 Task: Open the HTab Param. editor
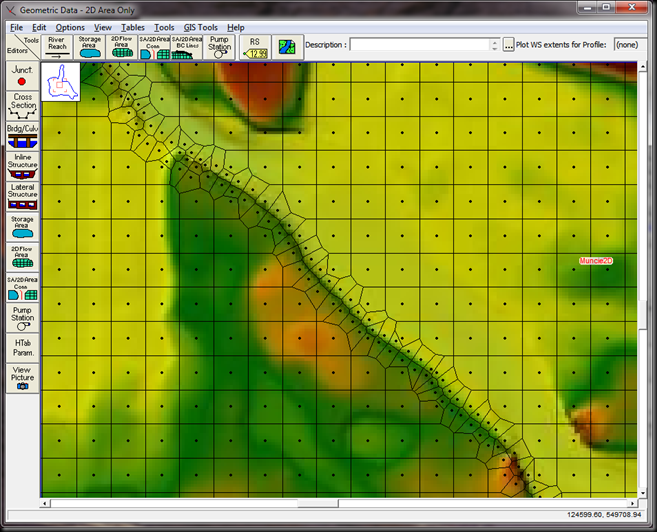click(22, 346)
